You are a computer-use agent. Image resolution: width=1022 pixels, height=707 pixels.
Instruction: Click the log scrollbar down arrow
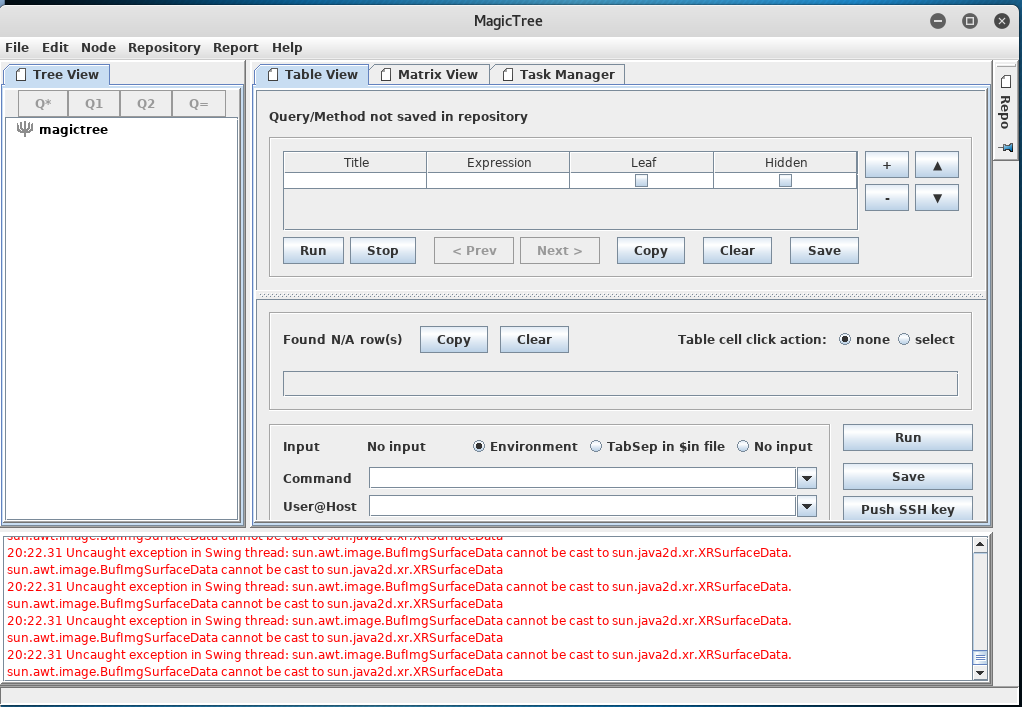980,672
